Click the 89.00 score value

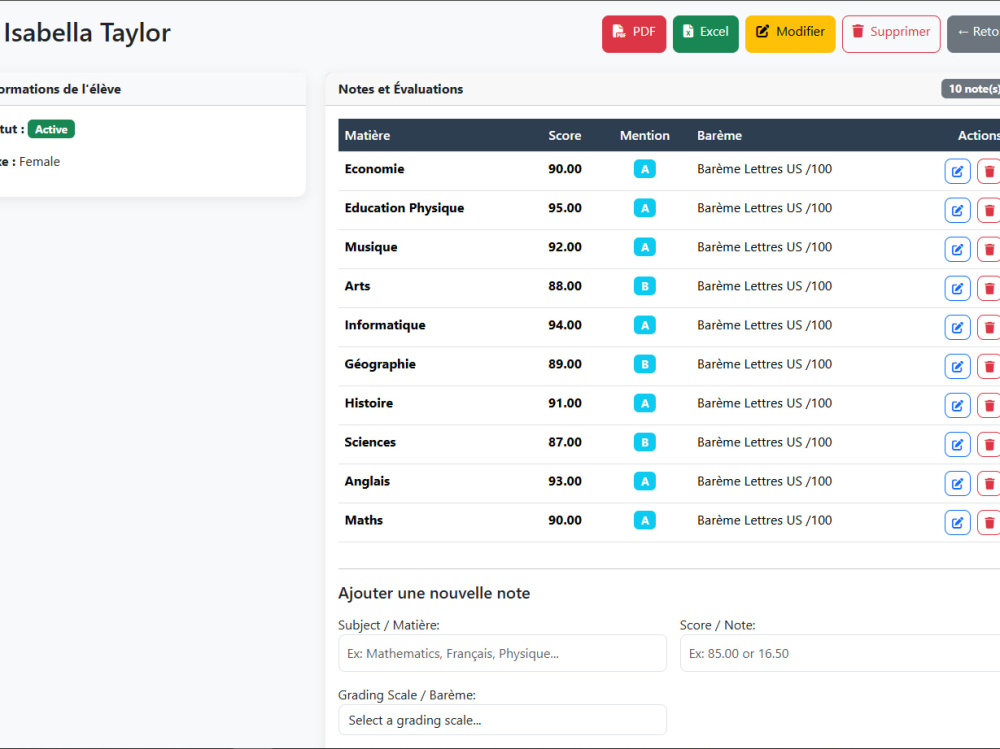point(565,364)
